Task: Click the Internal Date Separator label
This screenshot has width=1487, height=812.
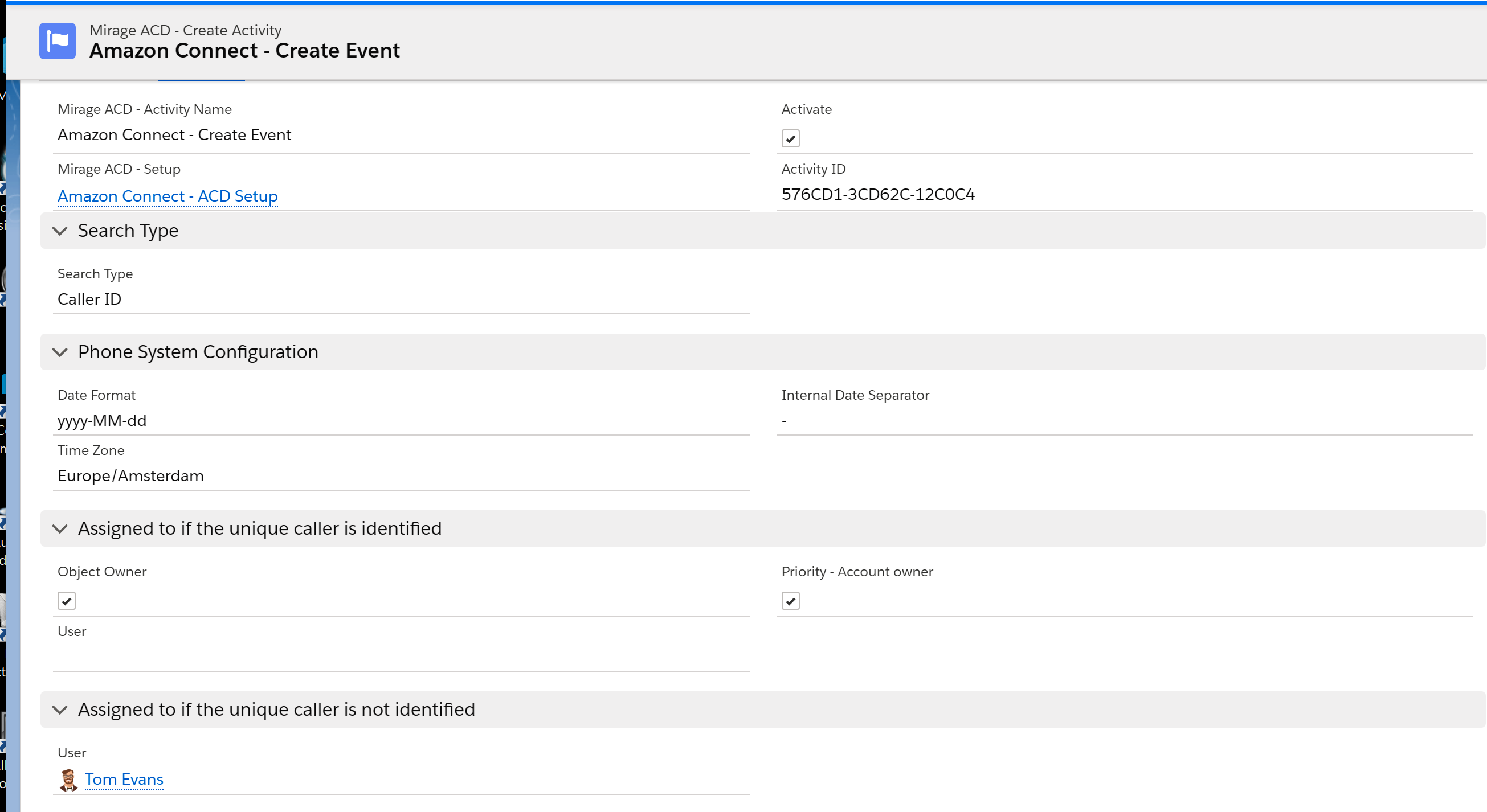Action: (855, 395)
